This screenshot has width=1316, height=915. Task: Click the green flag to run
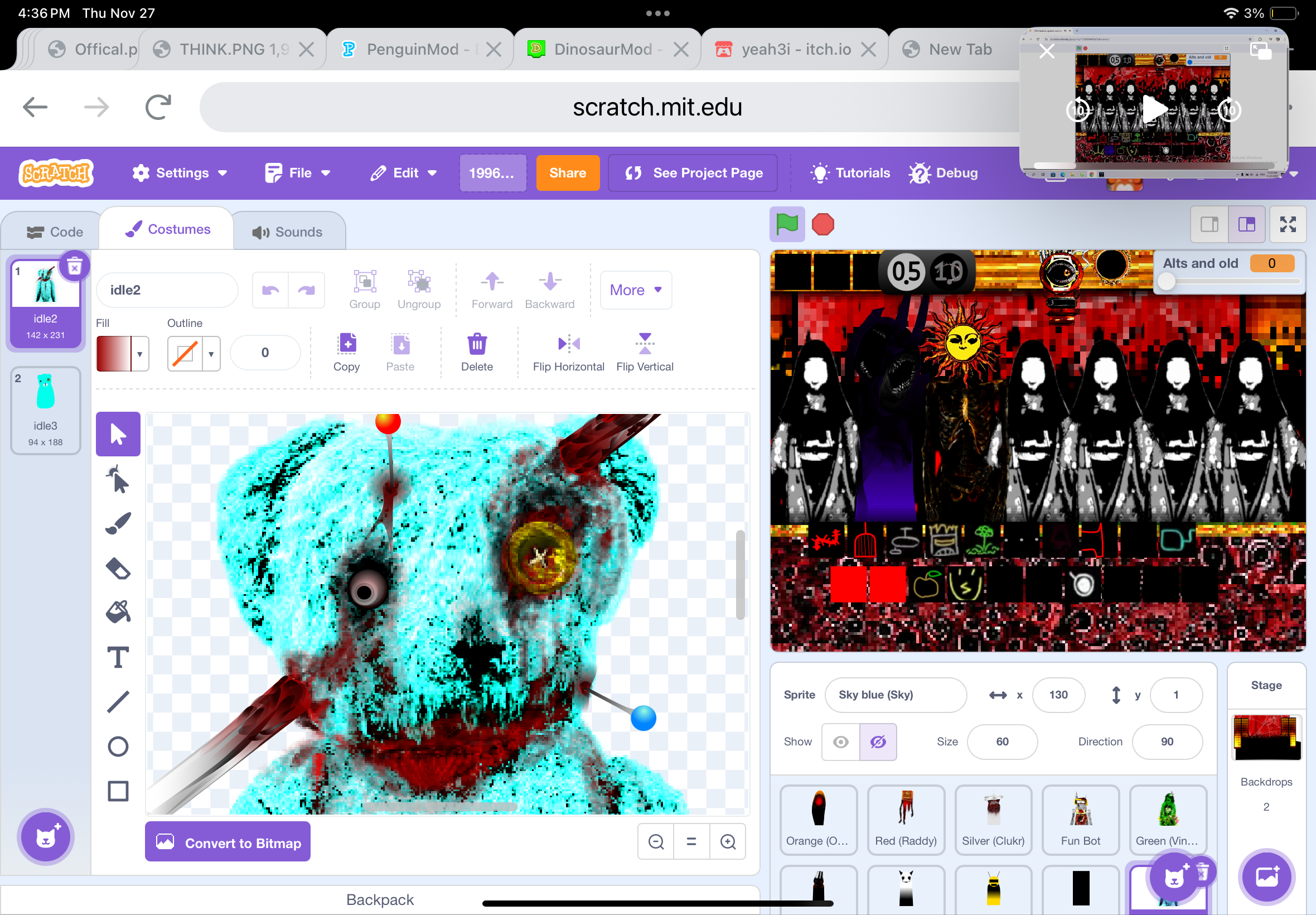[x=787, y=224]
